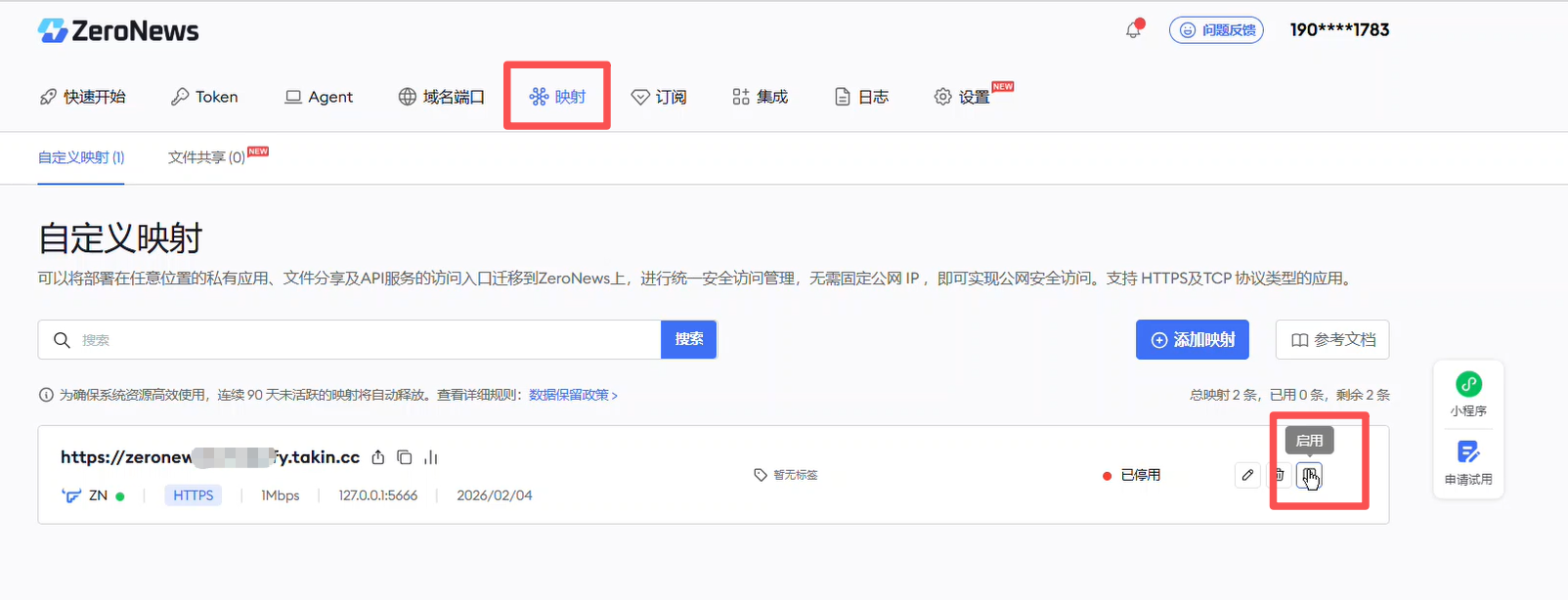This screenshot has height=600, width=1568.
Task: Open the 小程序 mini program icon
Action: (1468, 385)
